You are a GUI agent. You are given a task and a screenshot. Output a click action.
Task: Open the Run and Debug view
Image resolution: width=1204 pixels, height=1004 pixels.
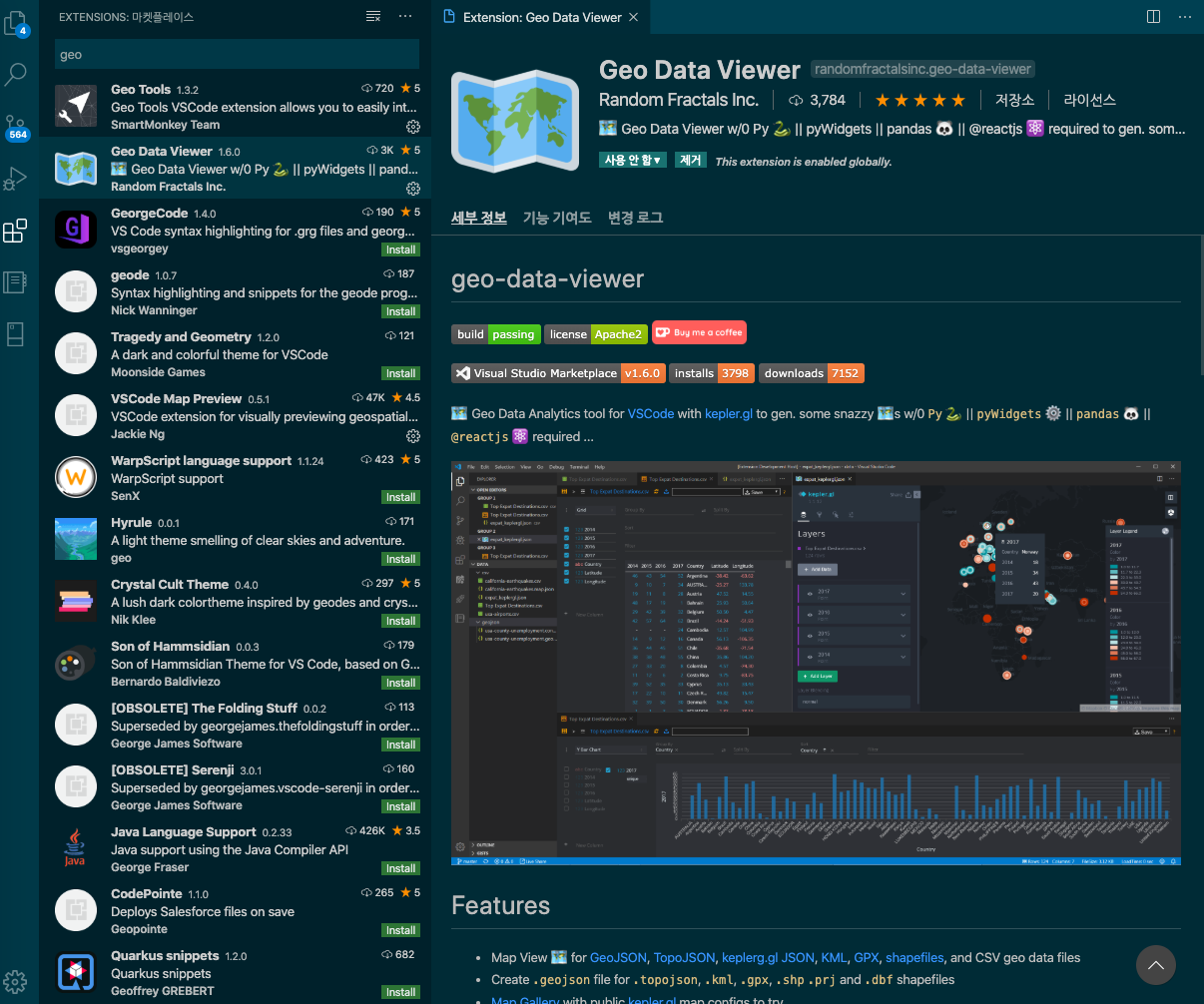pos(15,180)
